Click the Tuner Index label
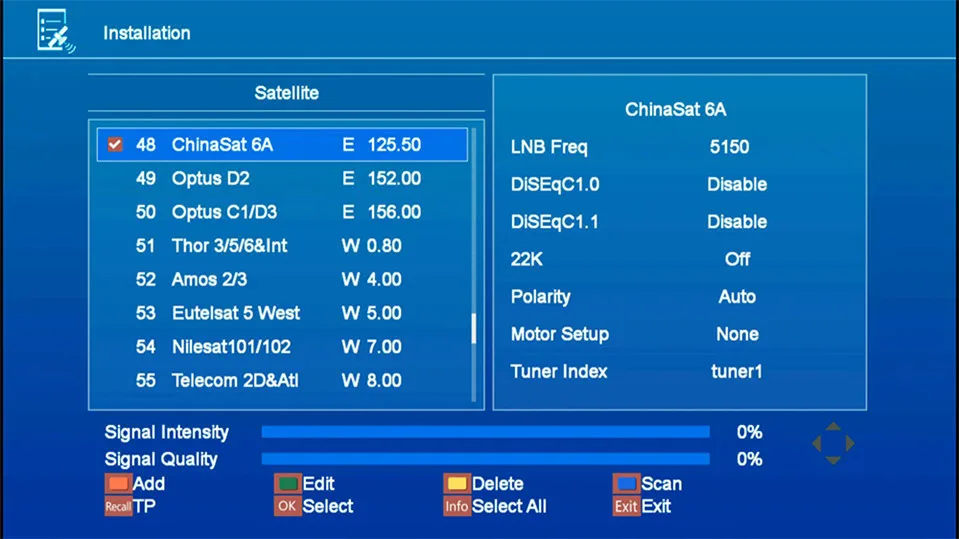The height and width of the screenshot is (539, 959). (559, 371)
